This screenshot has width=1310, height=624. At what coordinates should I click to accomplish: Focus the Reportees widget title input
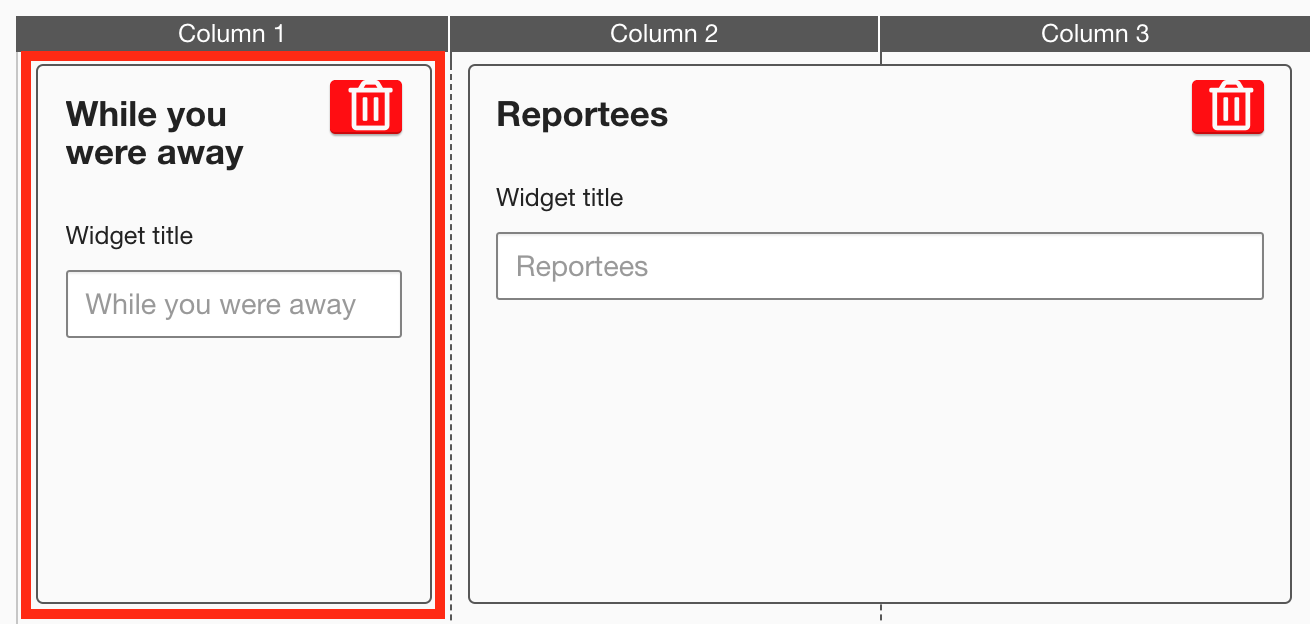coord(879,266)
